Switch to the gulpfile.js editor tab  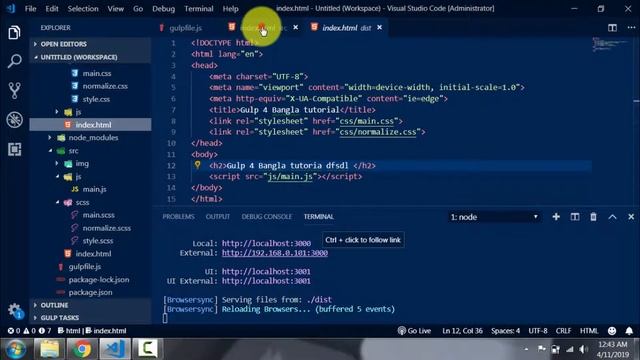point(186,28)
